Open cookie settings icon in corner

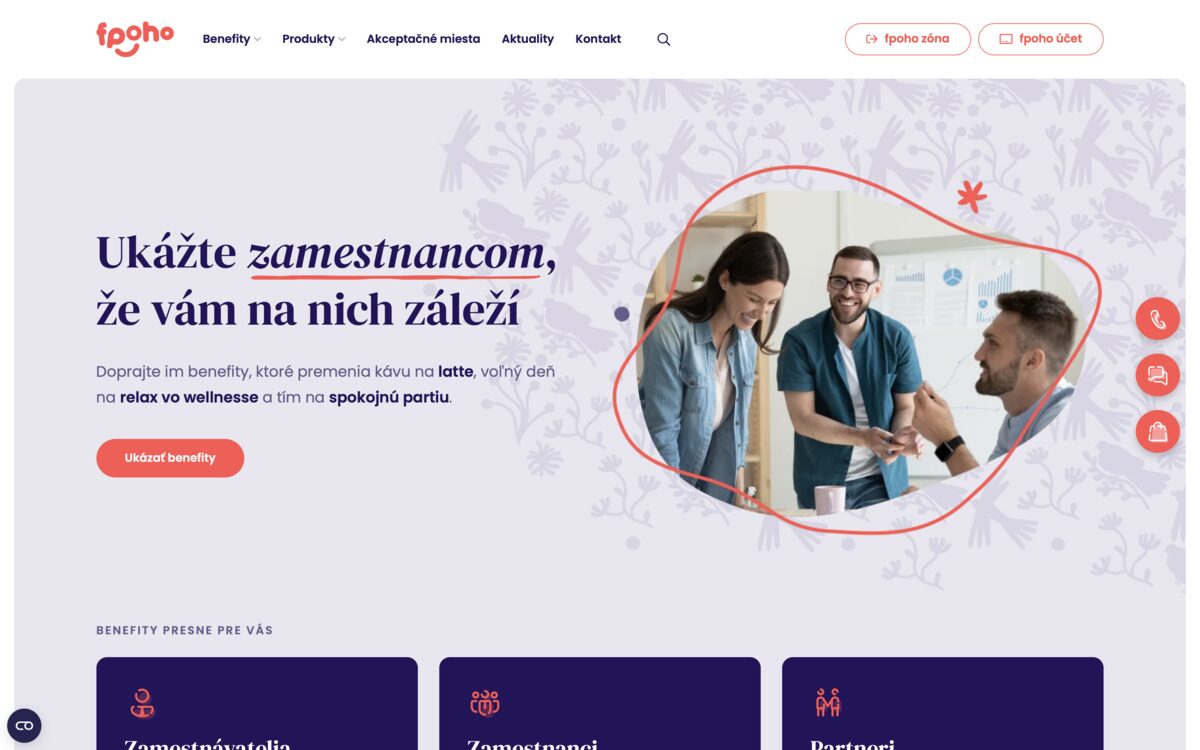[24, 725]
